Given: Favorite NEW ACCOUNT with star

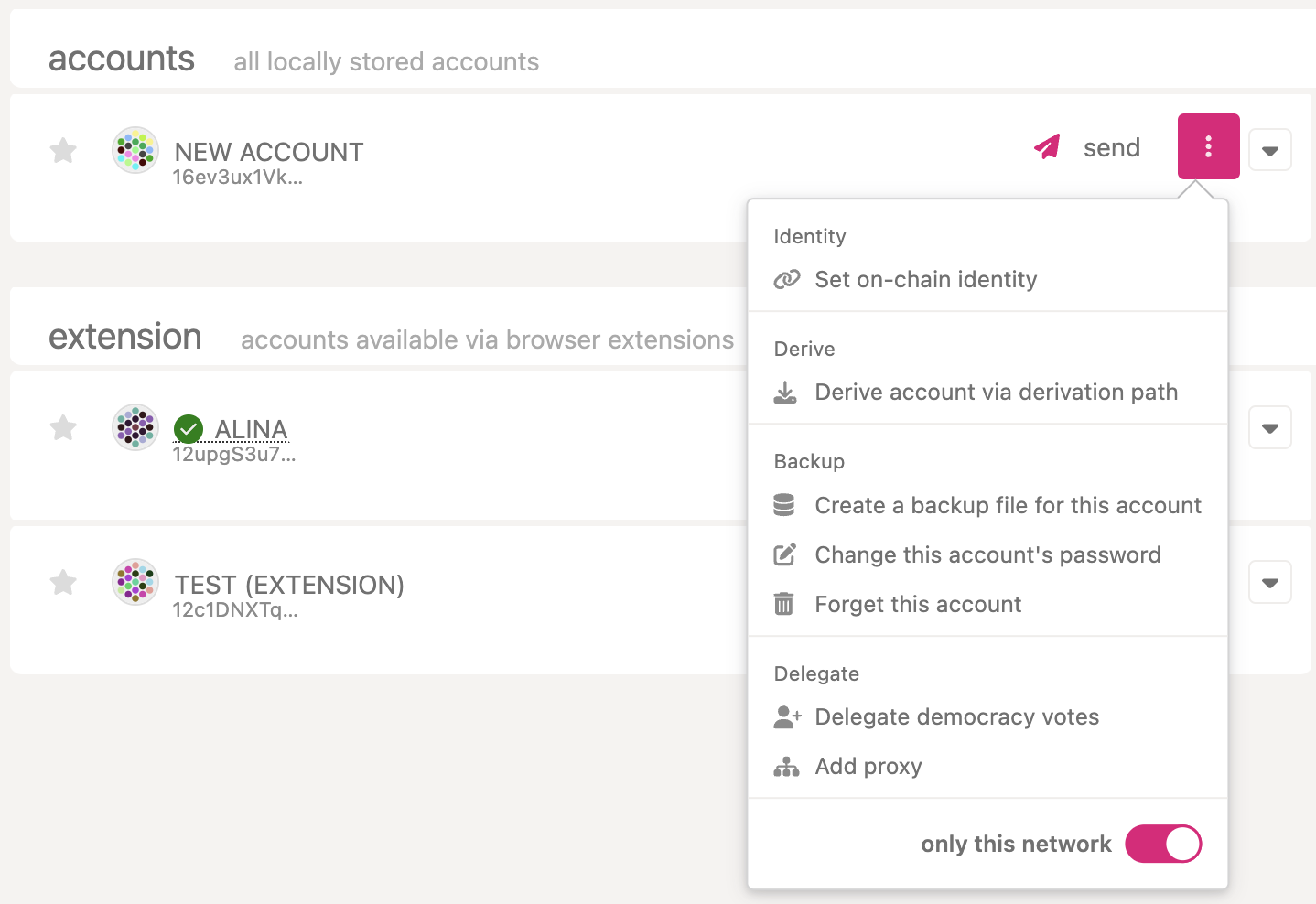Looking at the screenshot, I should click(x=63, y=150).
